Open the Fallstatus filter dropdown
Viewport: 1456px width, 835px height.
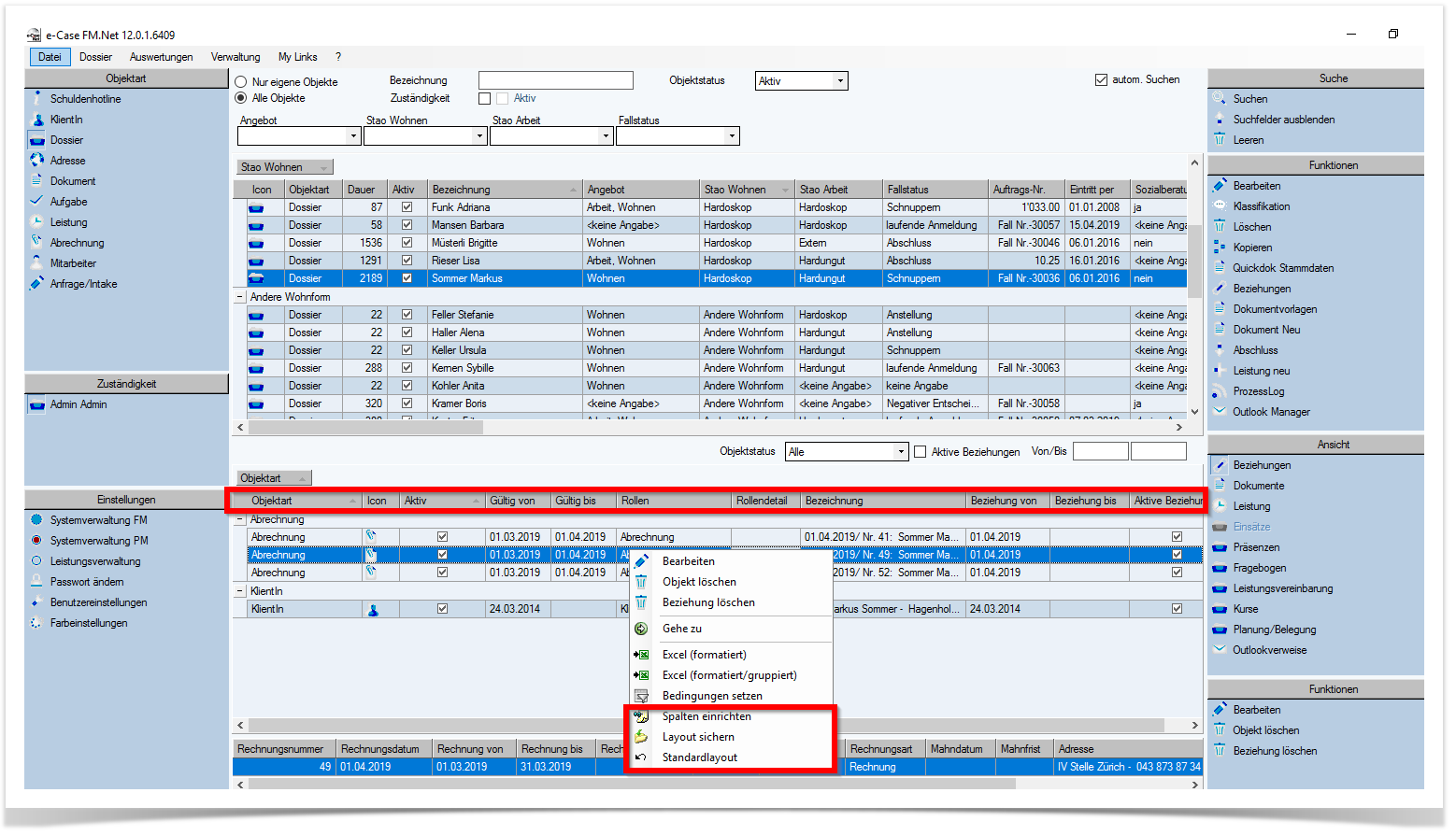coord(732,136)
